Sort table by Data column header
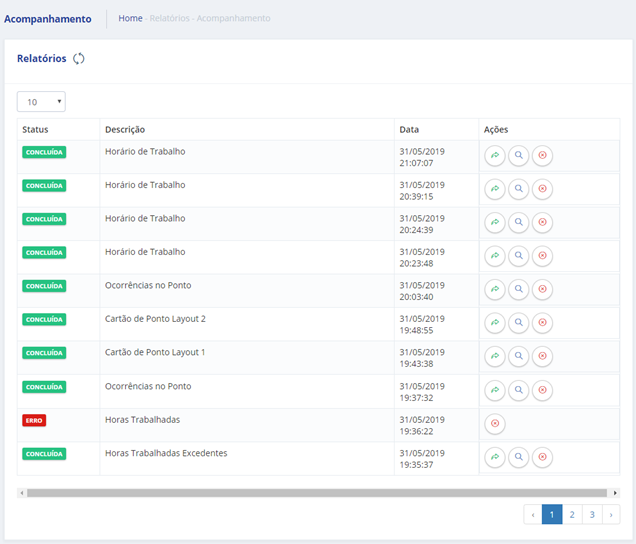This screenshot has width=636, height=544. pos(409,130)
